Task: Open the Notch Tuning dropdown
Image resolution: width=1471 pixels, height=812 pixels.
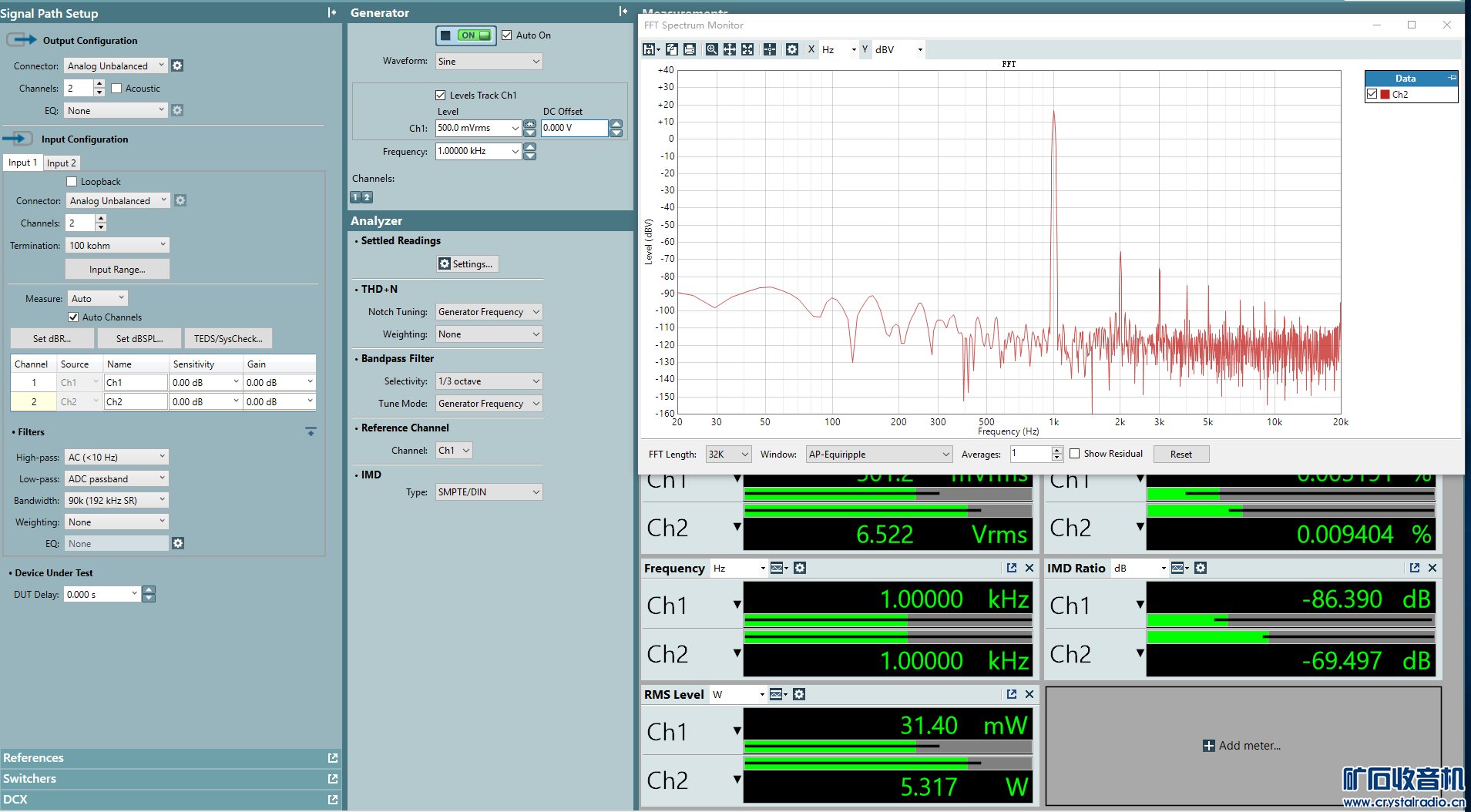Action: point(489,311)
